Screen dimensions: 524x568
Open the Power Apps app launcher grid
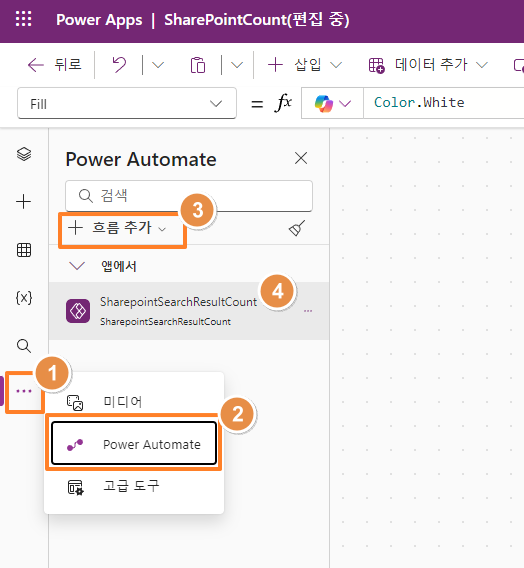click(x=24, y=19)
